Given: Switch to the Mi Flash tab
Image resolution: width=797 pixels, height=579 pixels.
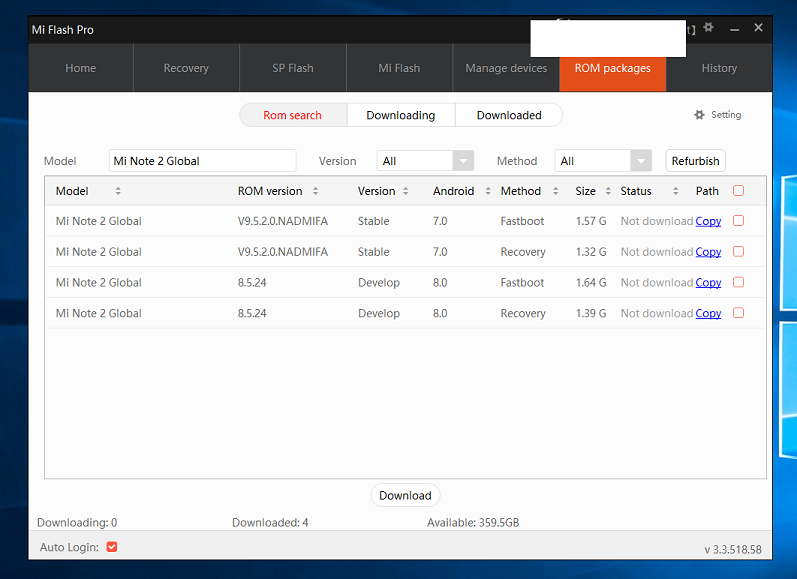Looking at the screenshot, I should (x=399, y=68).
